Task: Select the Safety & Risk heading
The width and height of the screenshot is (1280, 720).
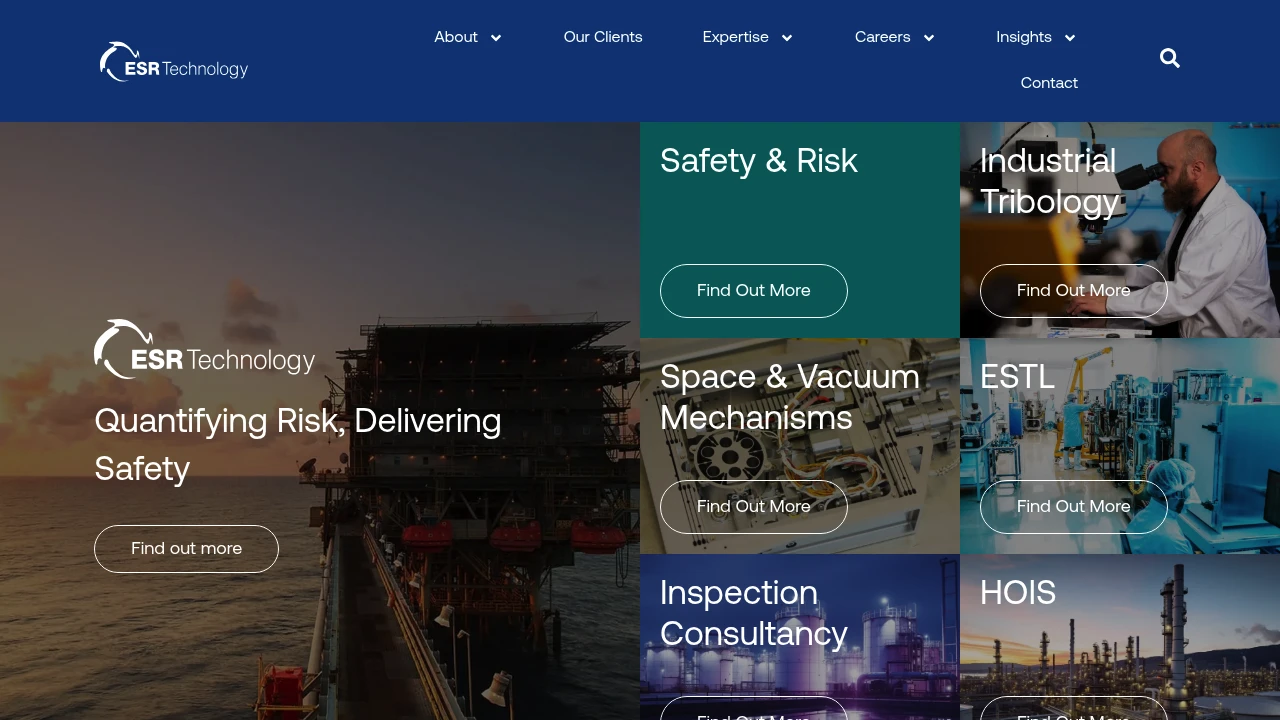Action: [x=759, y=161]
